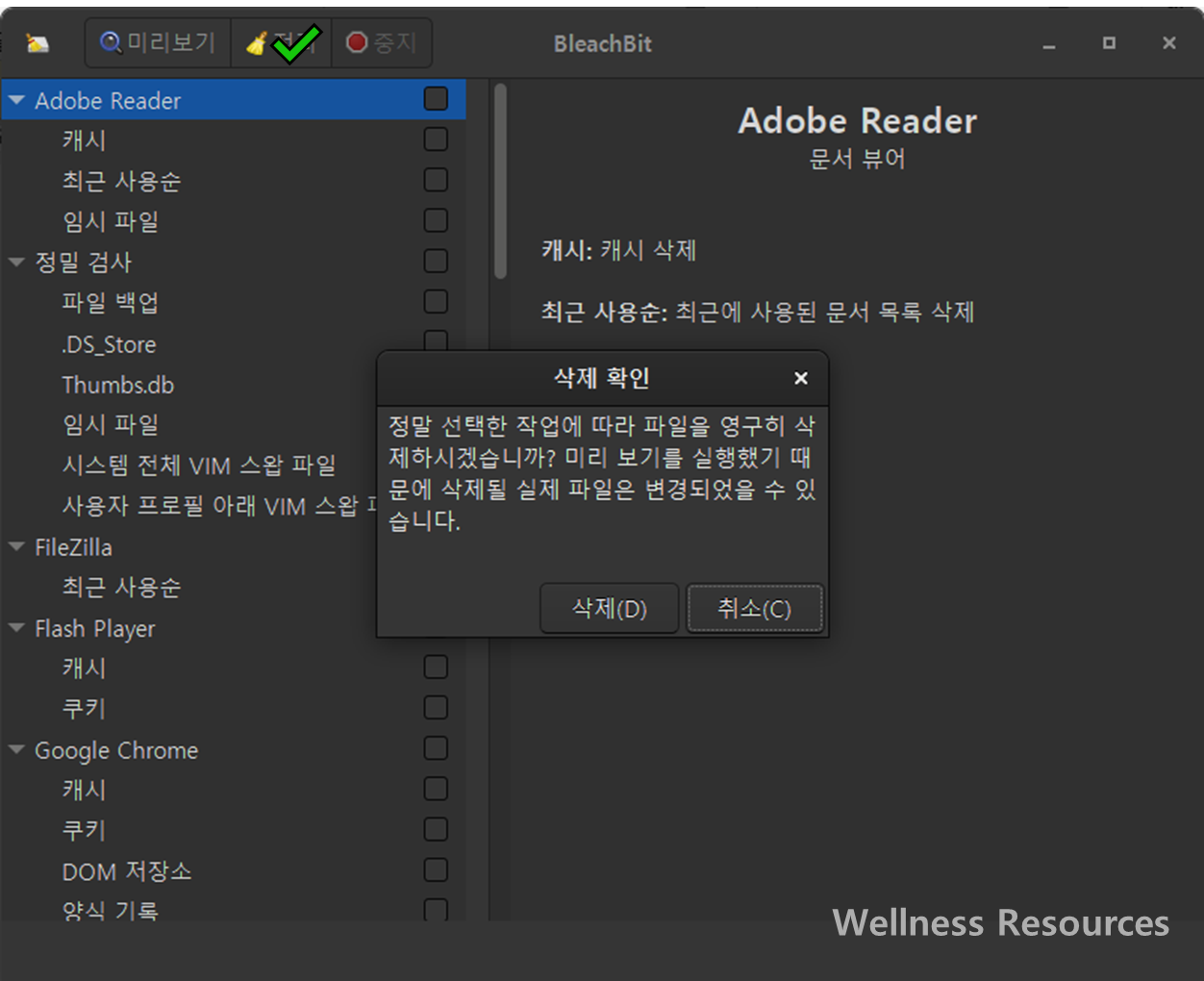Select 시스템 전체 VIM 스왑 파일 row

pos(189,465)
